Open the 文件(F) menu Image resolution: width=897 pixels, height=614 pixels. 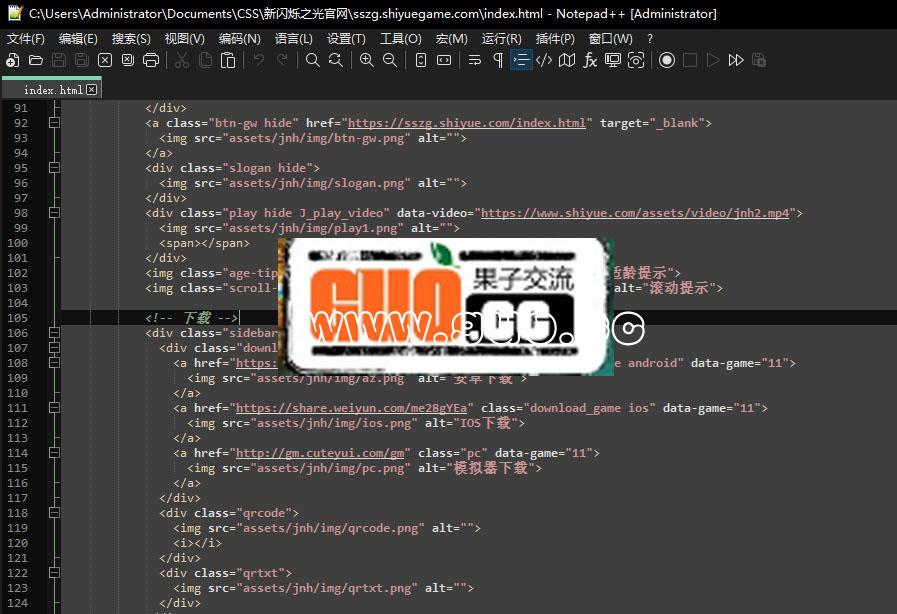pos(26,39)
